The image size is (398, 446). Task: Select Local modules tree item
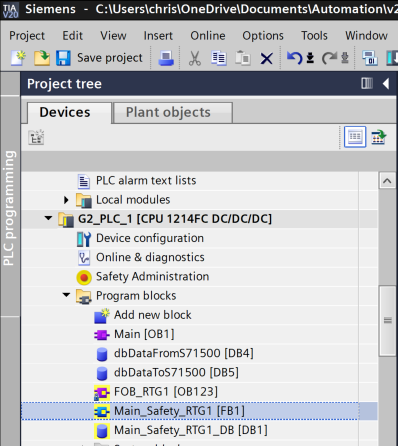pos(133,200)
